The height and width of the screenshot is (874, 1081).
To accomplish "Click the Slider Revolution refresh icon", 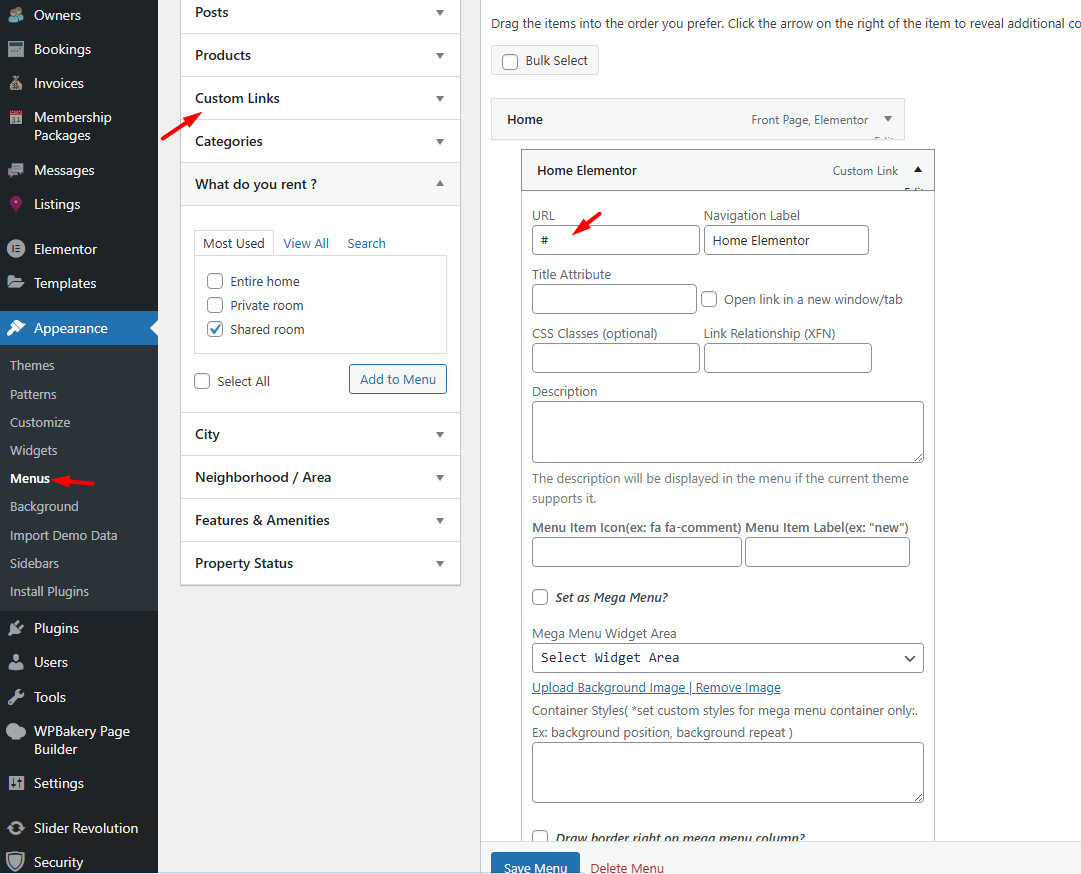I will click(16, 828).
